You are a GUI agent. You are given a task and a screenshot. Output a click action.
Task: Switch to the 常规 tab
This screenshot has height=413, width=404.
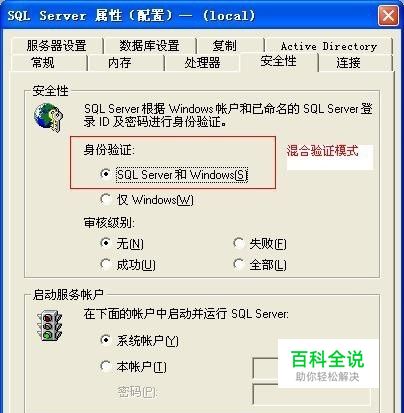tap(43, 62)
